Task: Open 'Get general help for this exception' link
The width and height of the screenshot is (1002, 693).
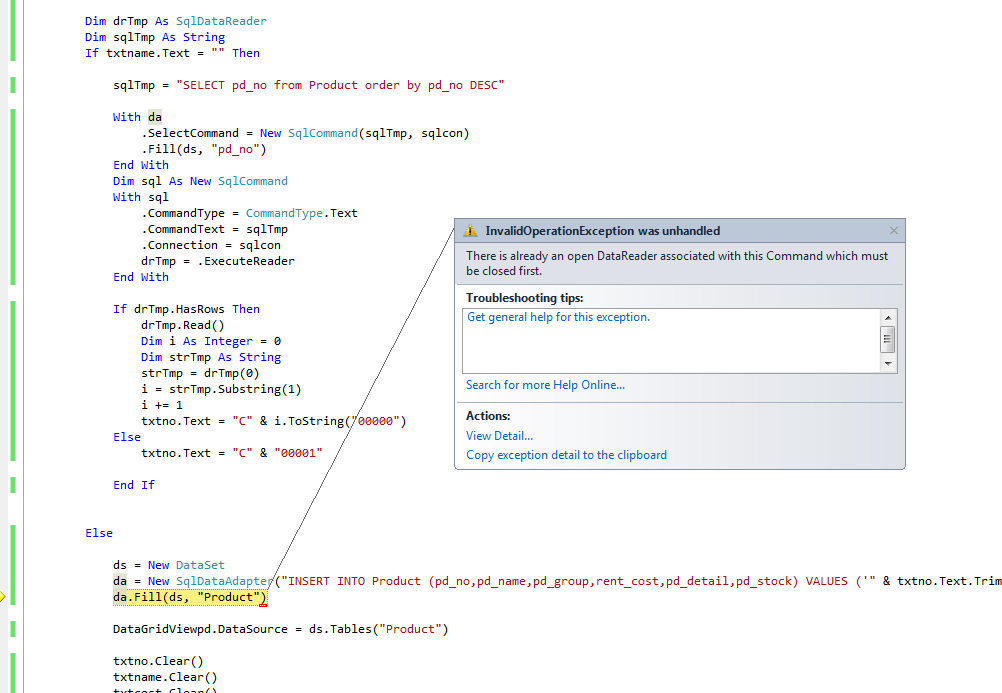Action: coord(558,317)
